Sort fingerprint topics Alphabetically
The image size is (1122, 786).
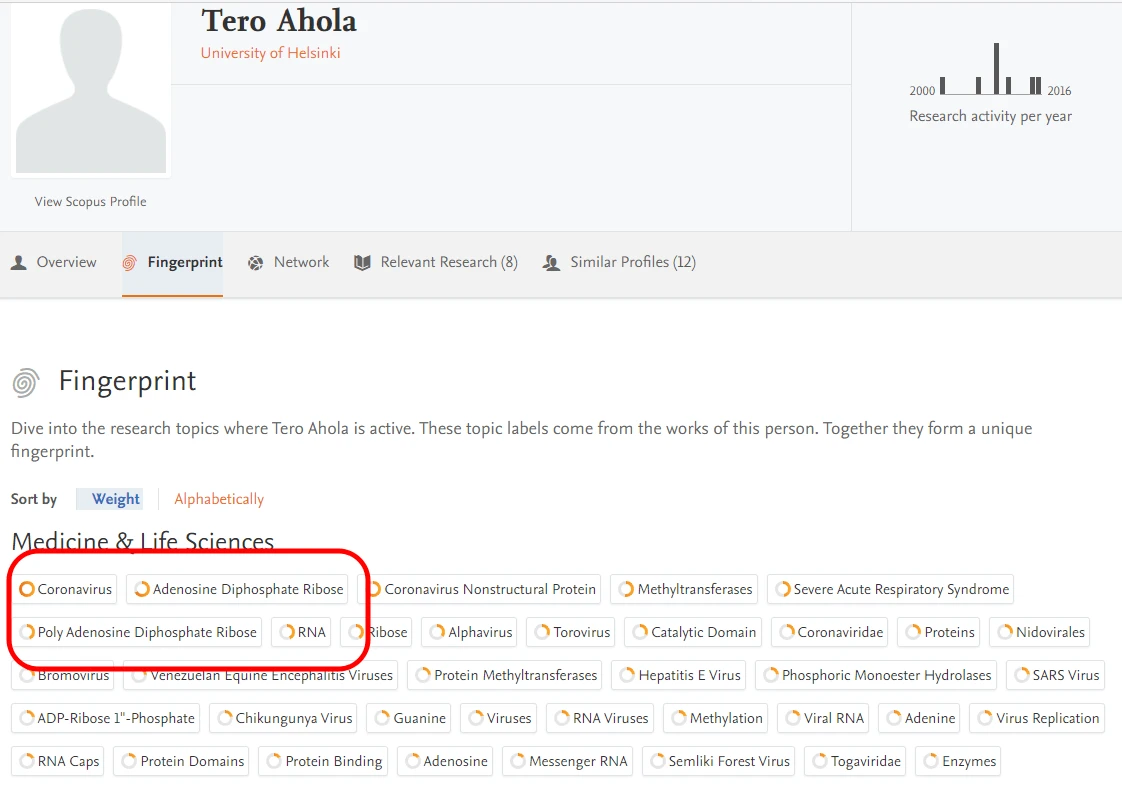click(x=219, y=499)
